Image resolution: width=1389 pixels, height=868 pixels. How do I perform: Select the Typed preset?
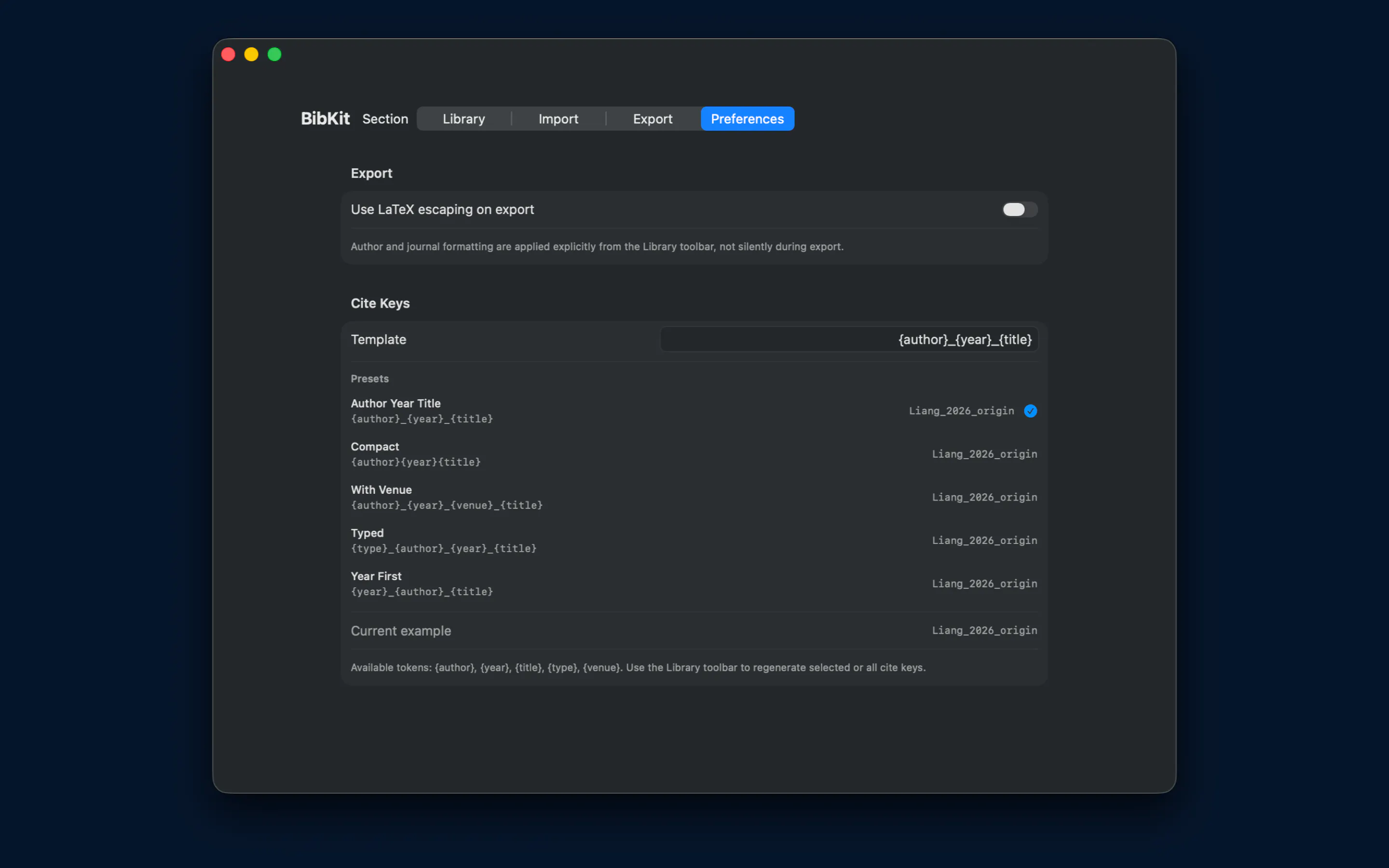coord(694,540)
